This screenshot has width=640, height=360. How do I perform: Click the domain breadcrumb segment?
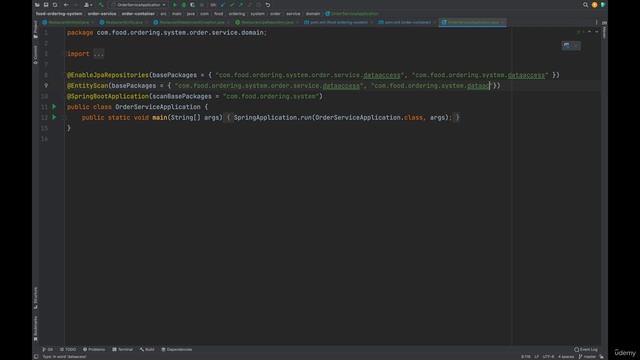click(x=313, y=13)
